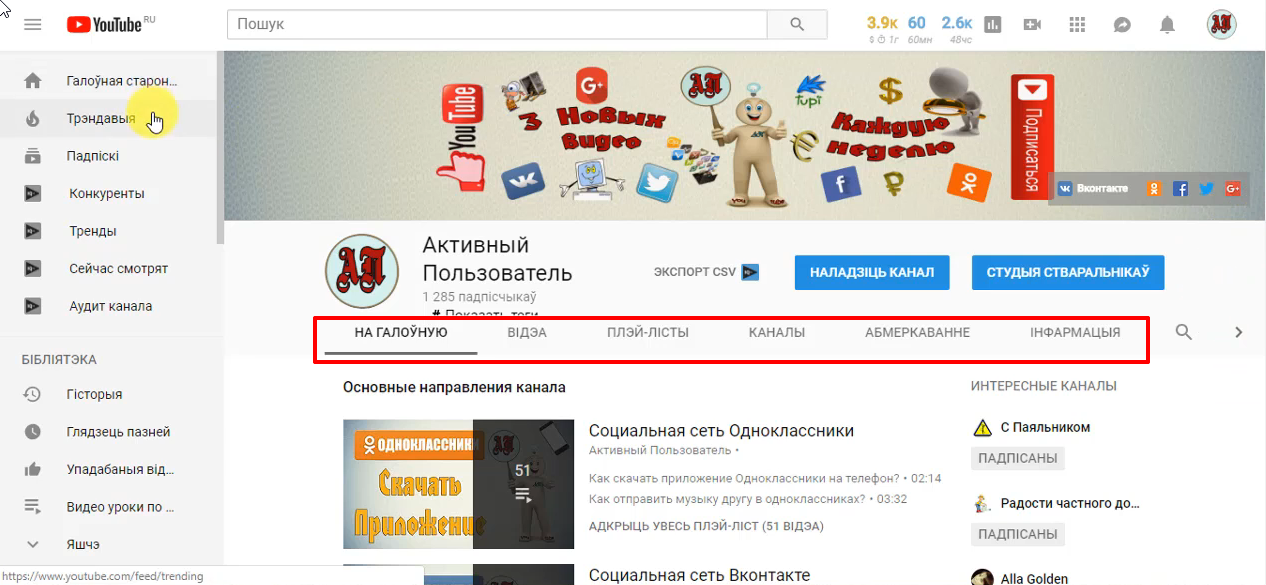Click ЭКСПОРТ CSV

(x=707, y=272)
